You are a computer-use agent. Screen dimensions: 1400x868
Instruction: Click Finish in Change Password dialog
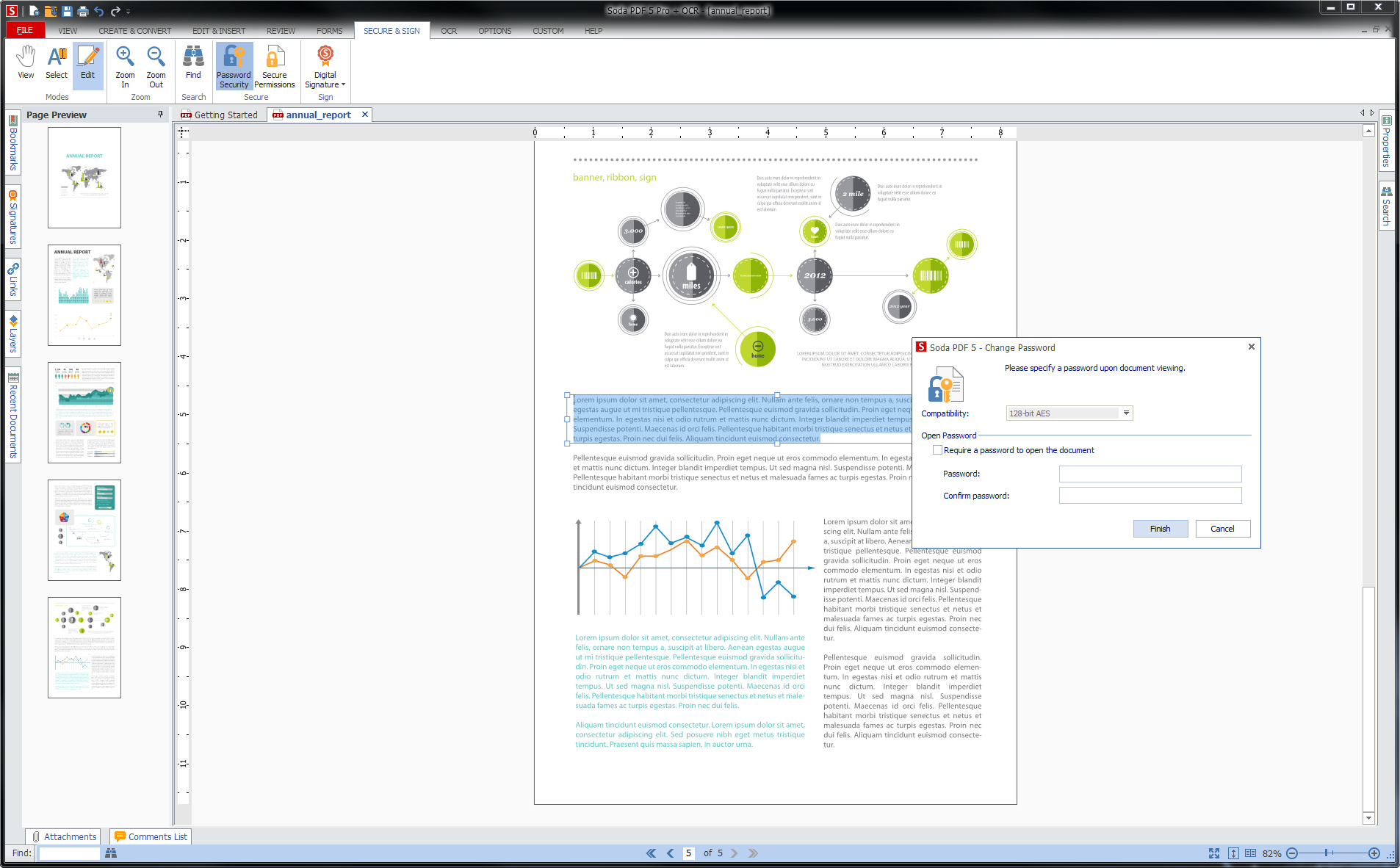point(1160,529)
